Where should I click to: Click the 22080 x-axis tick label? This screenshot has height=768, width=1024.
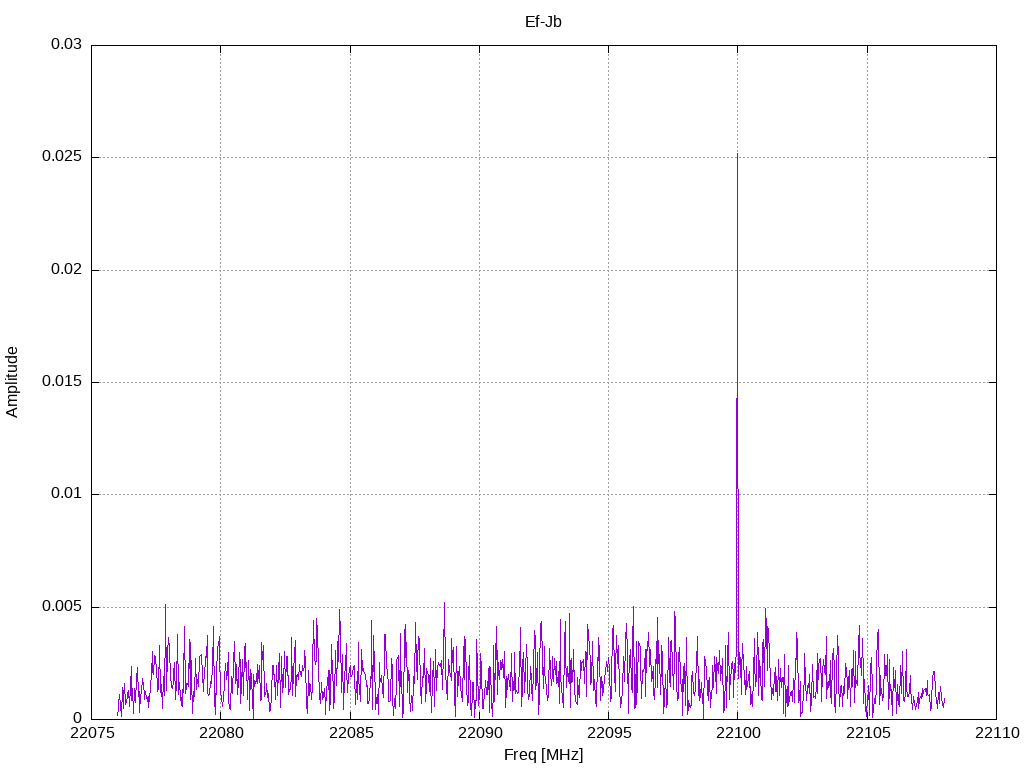coord(220,734)
